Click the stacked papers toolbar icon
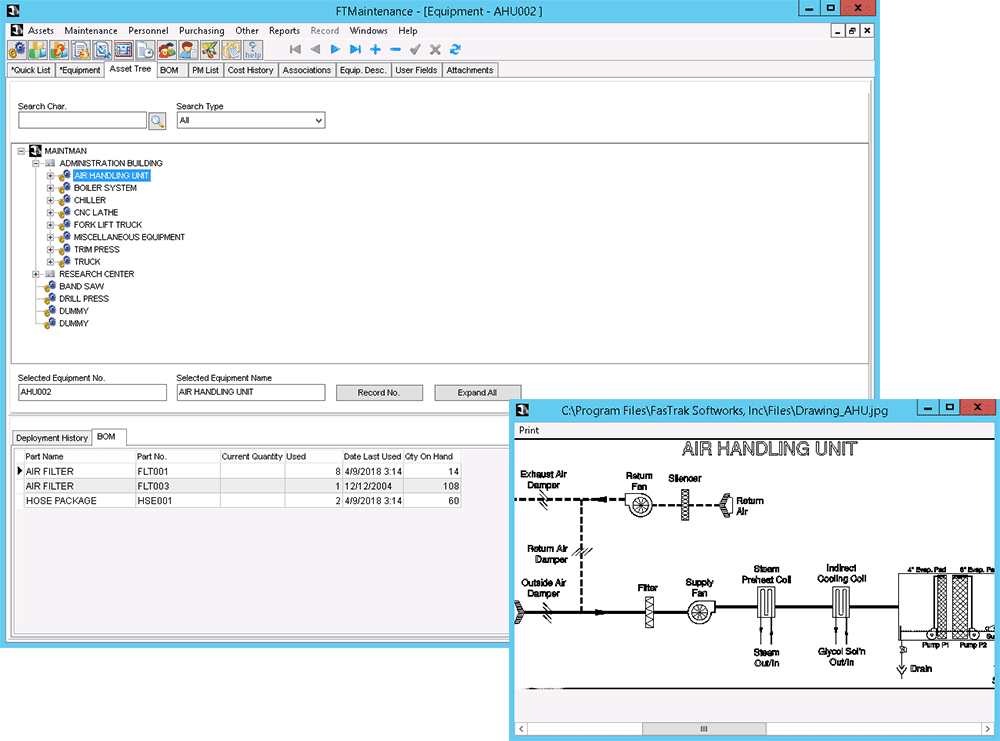 click(232, 50)
